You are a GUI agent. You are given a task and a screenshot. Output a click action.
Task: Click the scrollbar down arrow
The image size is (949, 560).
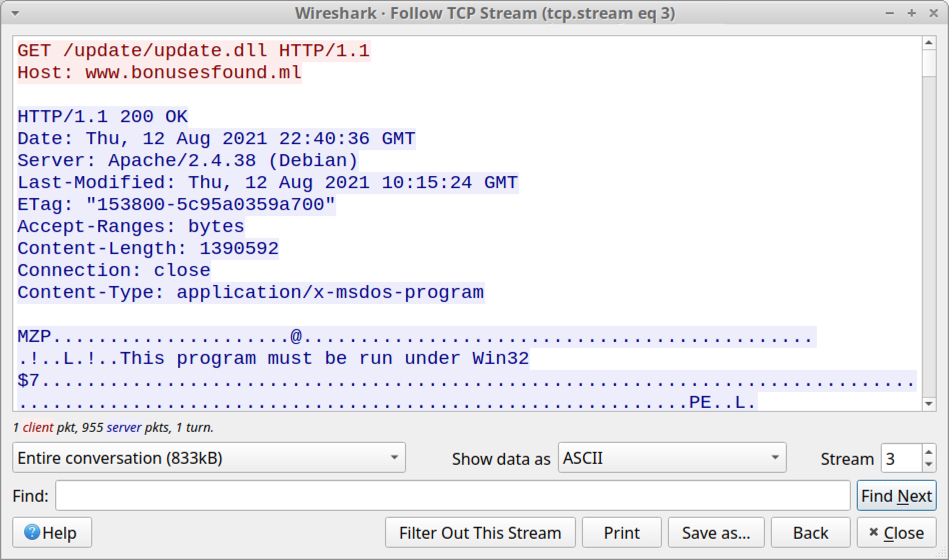928,402
